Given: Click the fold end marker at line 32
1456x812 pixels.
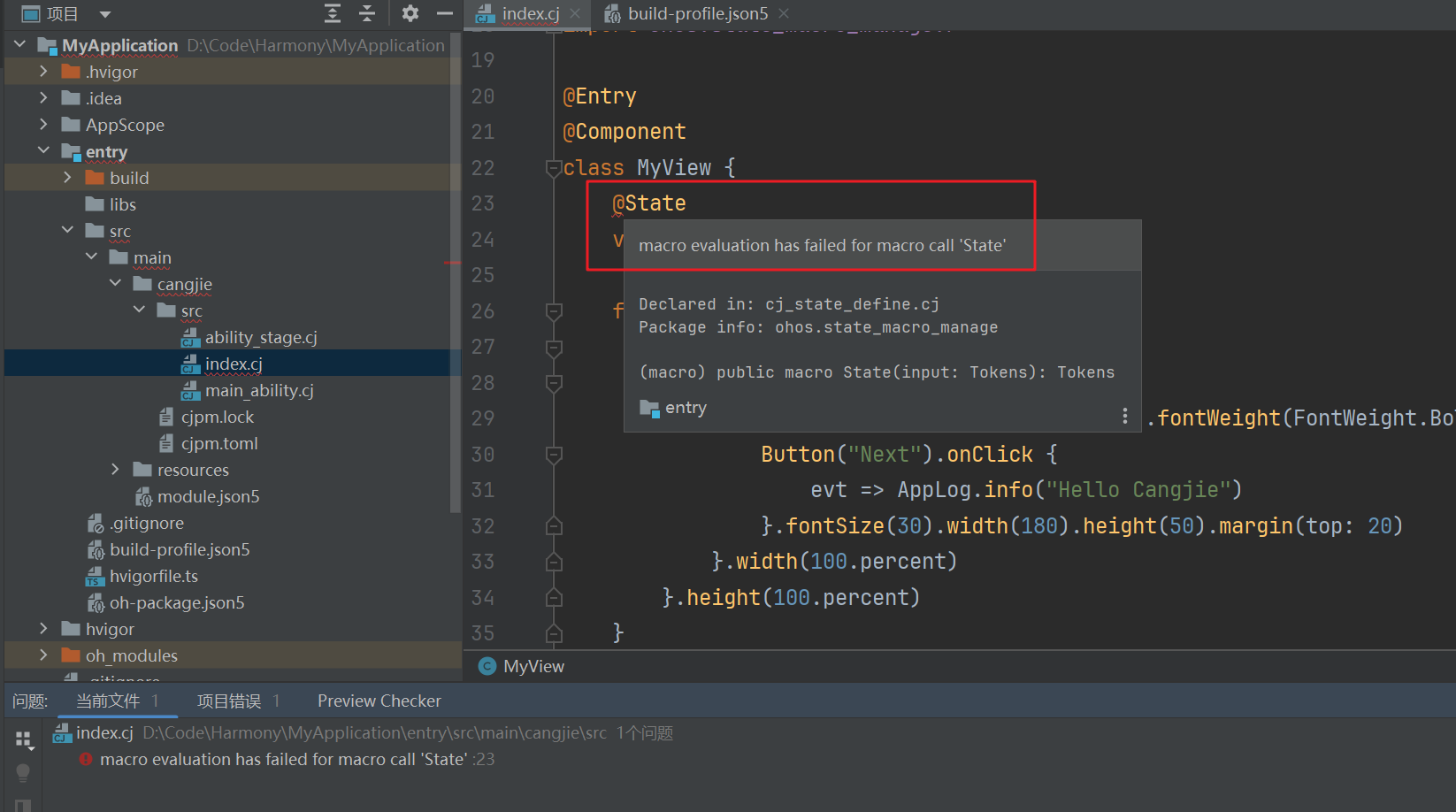Looking at the screenshot, I should pos(554,526).
